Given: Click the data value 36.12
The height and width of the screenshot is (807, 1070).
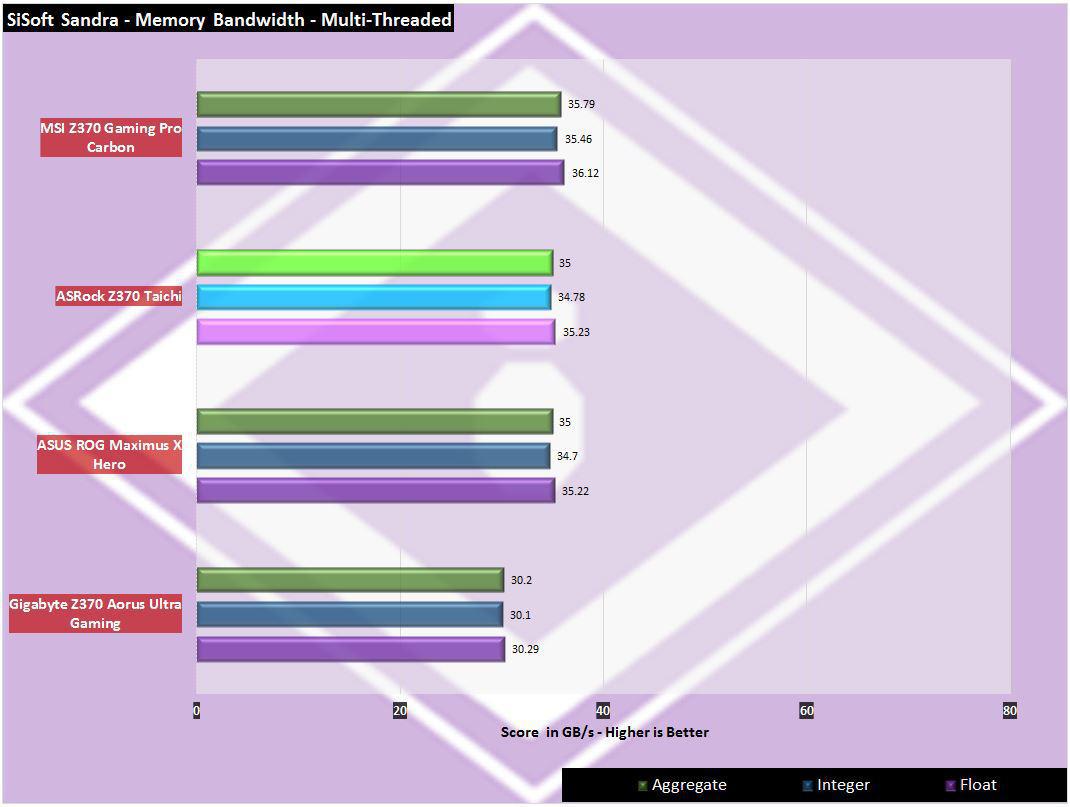Looking at the screenshot, I should click(x=585, y=173).
